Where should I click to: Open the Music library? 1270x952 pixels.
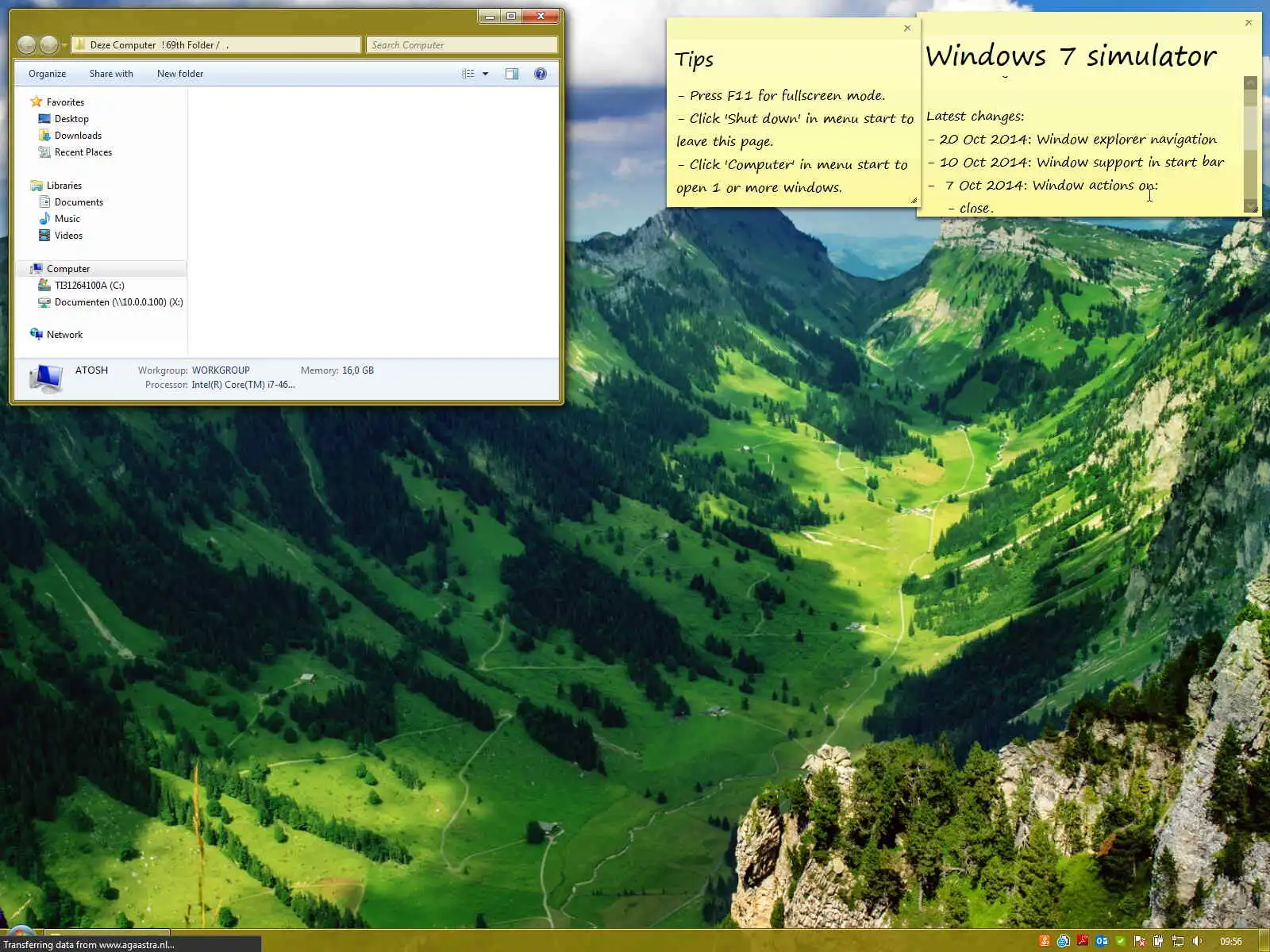(67, 219)
